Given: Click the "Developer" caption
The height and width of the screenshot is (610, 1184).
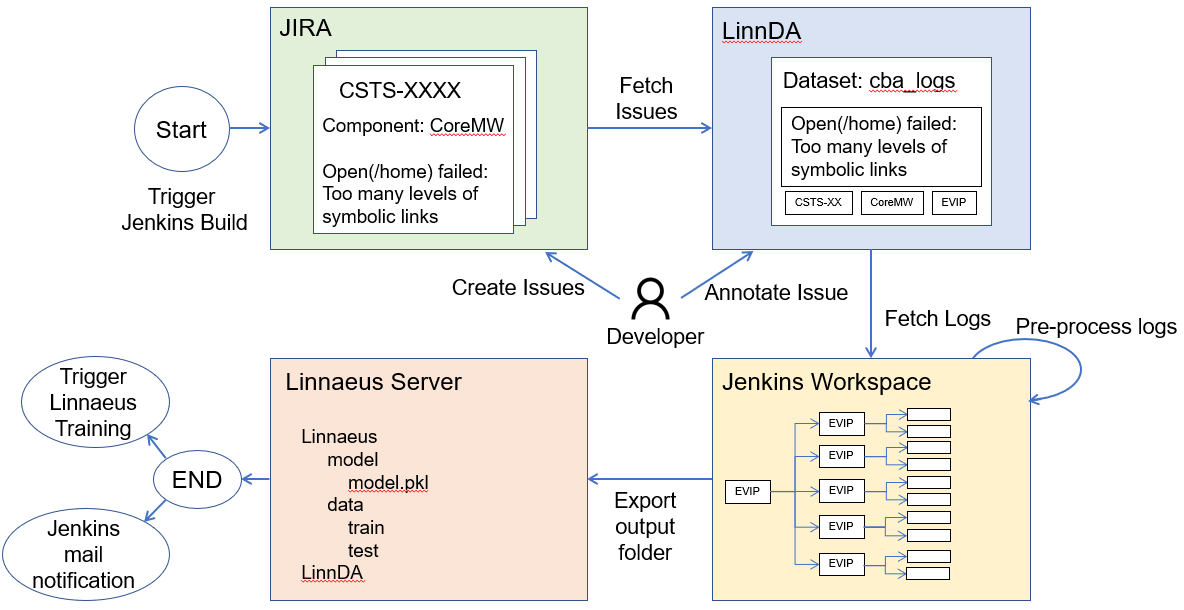Looking at the screenshot, I should (x=655, y=336).
